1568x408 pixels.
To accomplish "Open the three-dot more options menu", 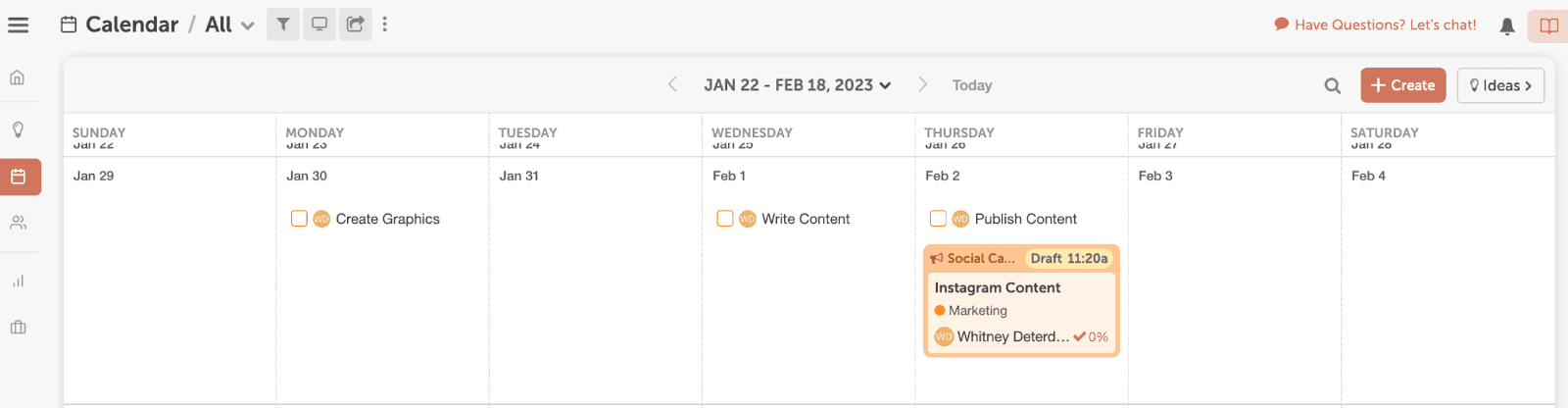I will click(385, 25).
